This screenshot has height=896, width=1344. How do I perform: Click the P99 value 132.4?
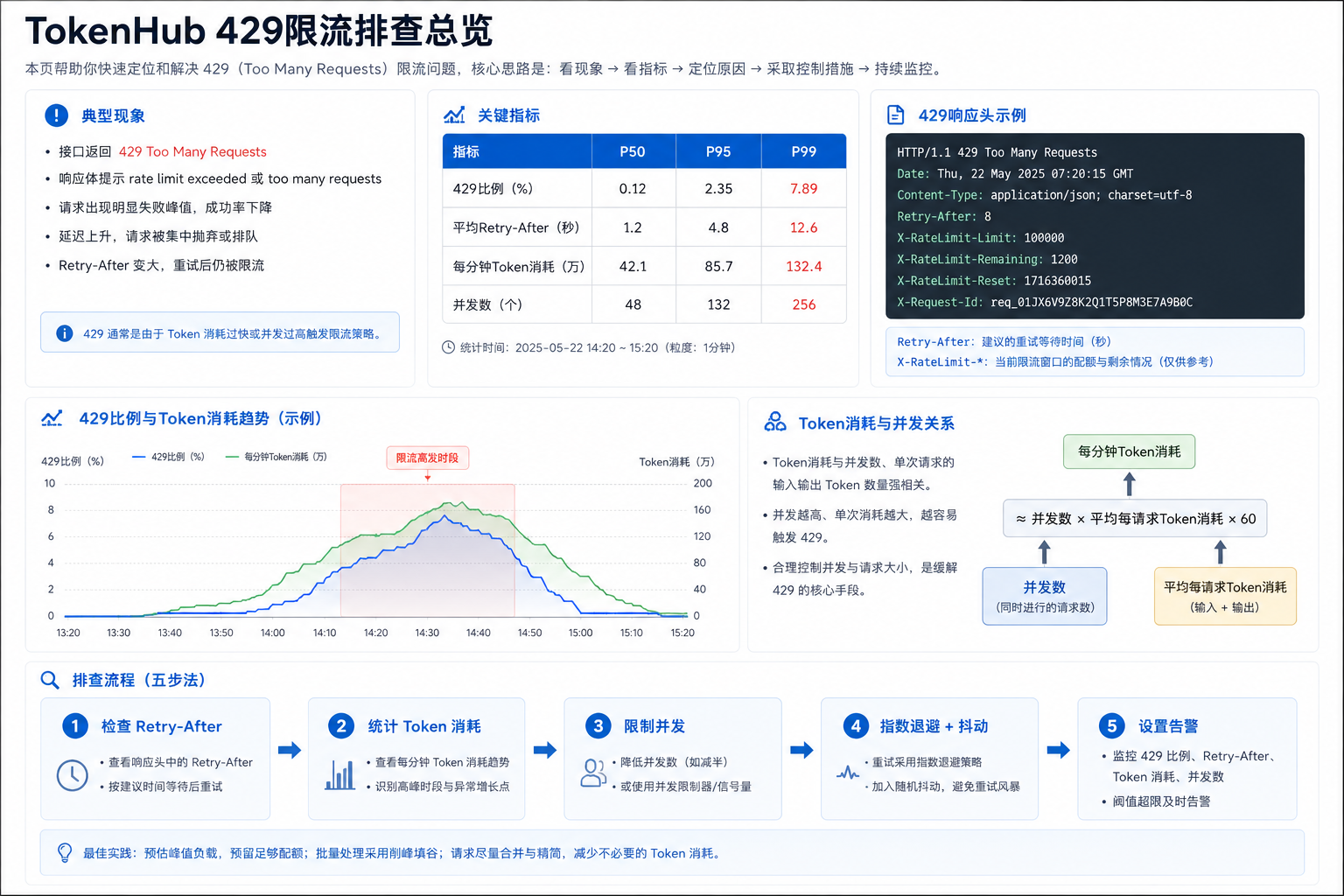tap(803, 267)
